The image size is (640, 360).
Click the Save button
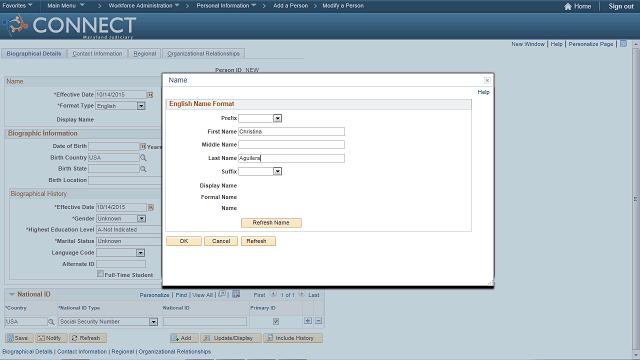tap(19, 338)
